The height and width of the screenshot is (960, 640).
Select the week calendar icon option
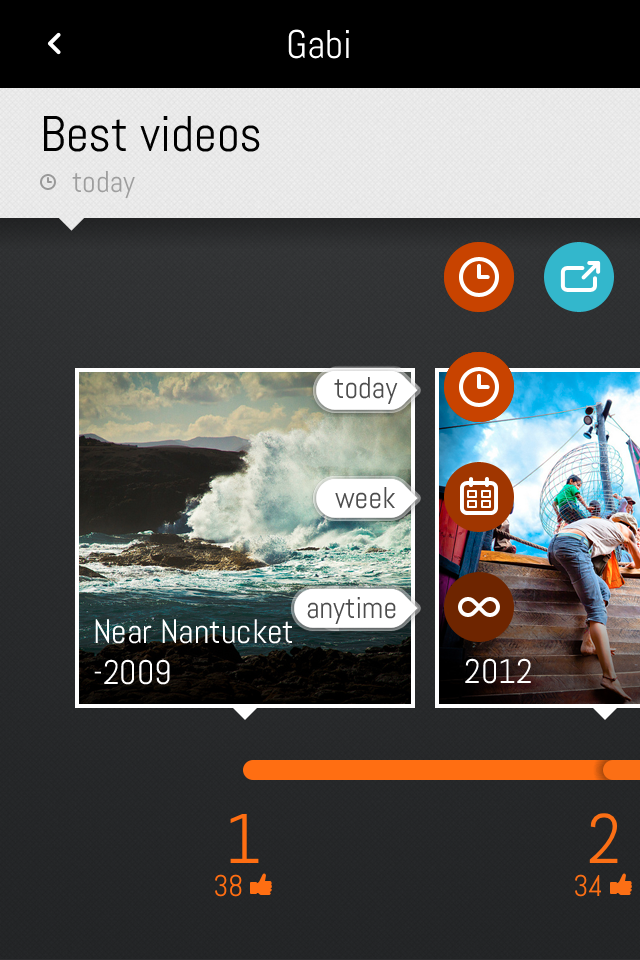click(478, 497)
